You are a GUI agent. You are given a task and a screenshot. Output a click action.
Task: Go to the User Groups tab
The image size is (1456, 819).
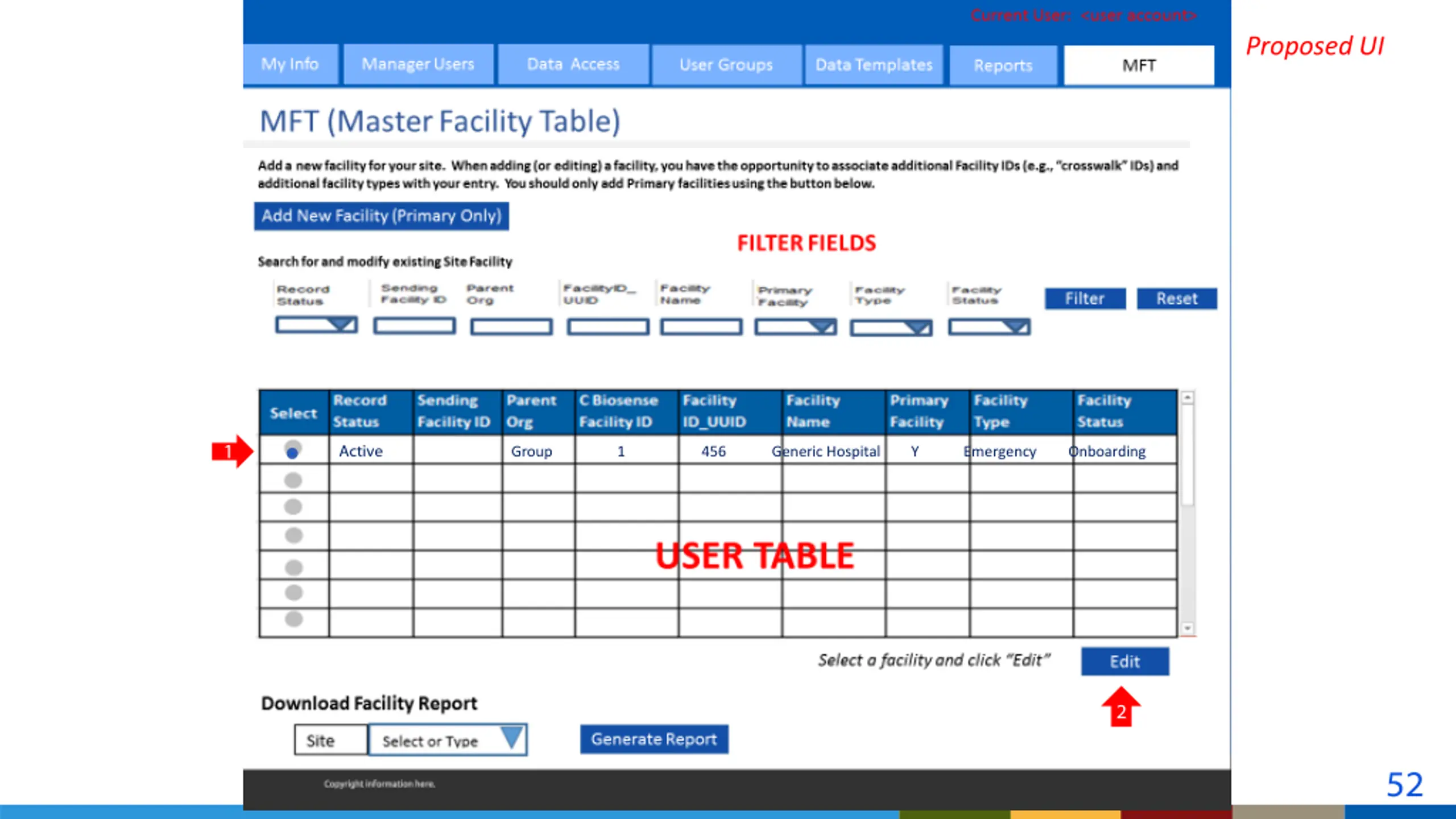pyautogui.click(x=726, y=65)
